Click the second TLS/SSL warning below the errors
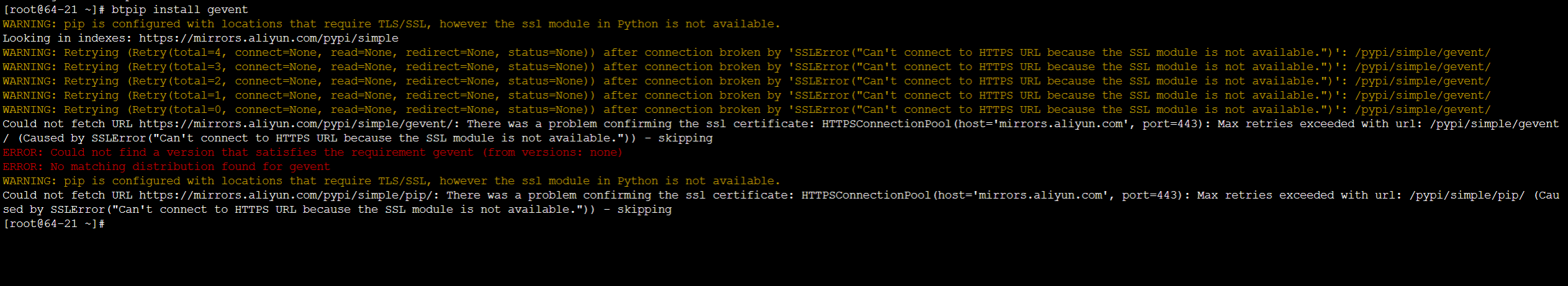This screenshot has height=286, width=1568. (391, 181)
